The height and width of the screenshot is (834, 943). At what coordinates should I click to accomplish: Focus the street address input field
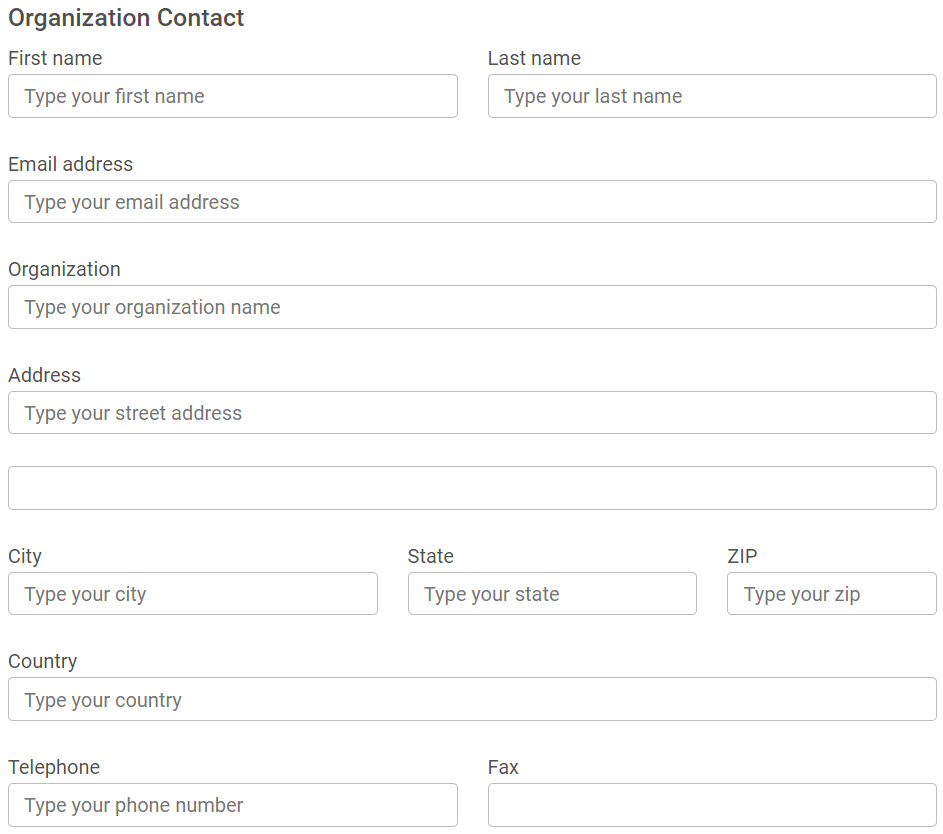click(472, 413)
